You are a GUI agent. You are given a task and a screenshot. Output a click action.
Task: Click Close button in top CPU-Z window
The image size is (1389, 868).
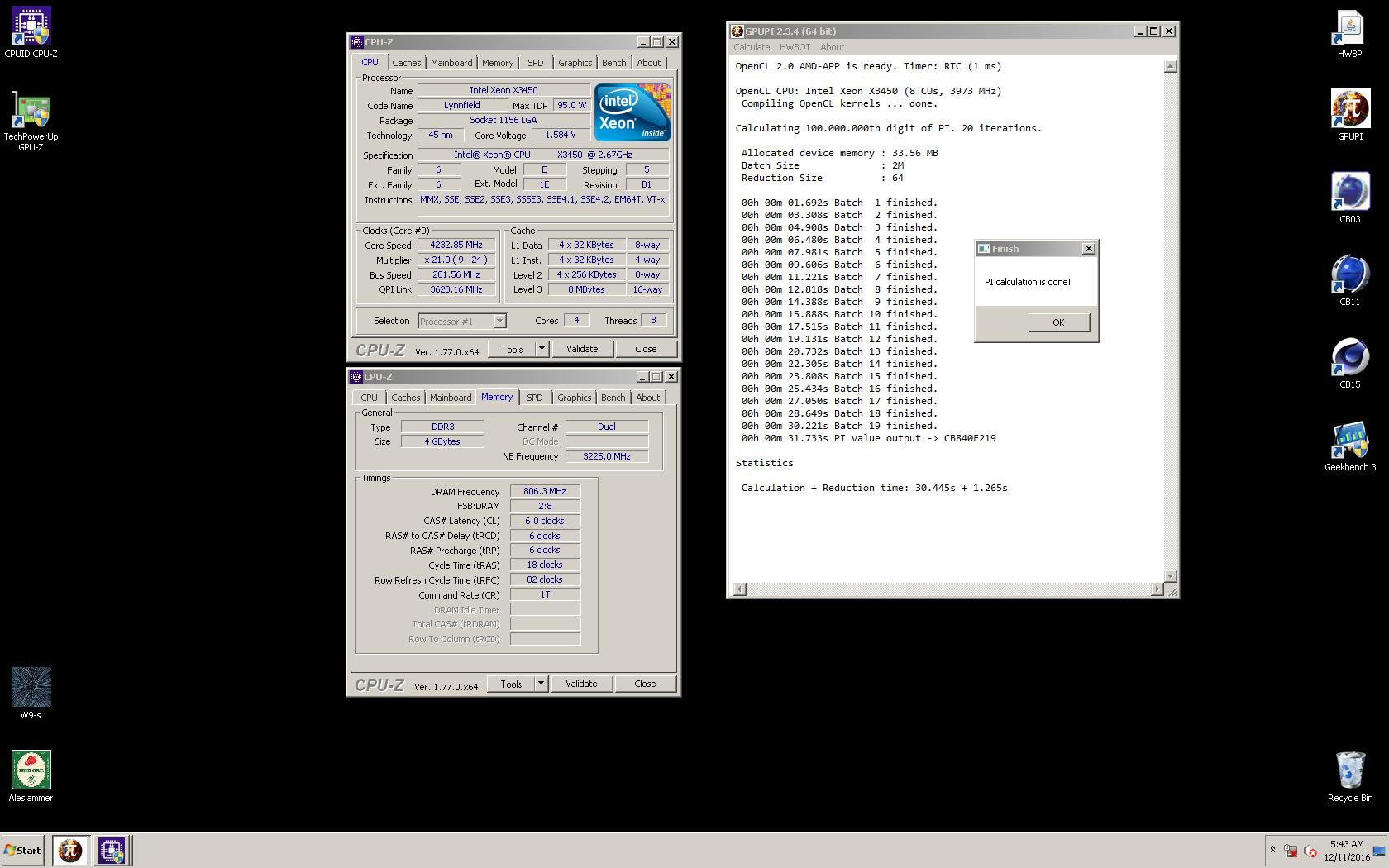(x=646, y=349)
